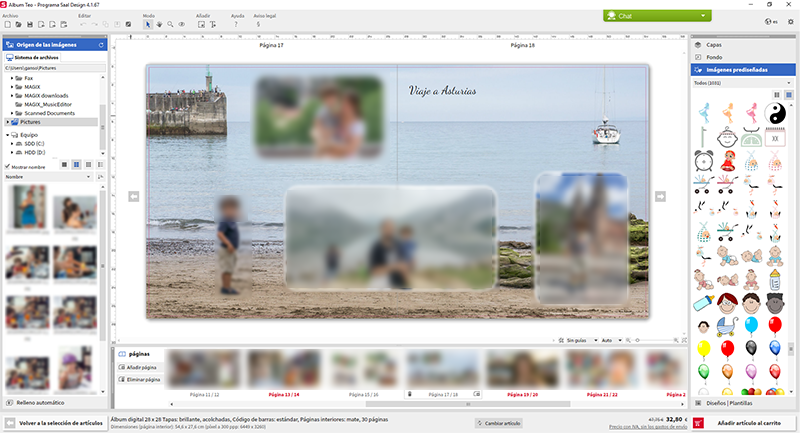Switch file browser to details list view
Image resolution: width=800 pixels, height=433 pixels.
(x=100, y=164)
